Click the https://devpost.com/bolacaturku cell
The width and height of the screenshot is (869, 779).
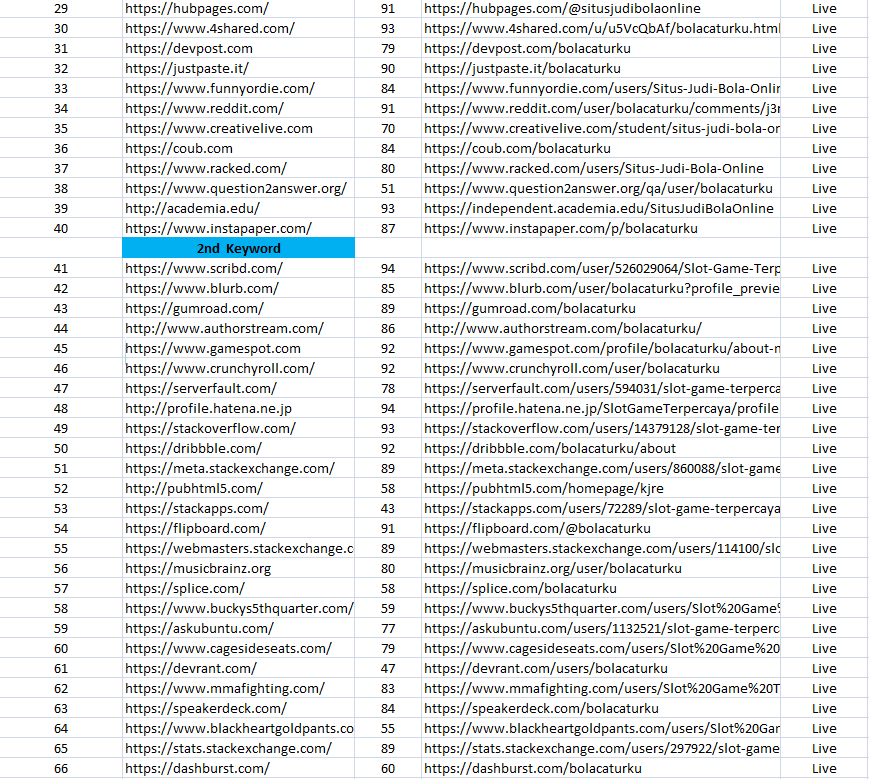(x=601, y=48)
